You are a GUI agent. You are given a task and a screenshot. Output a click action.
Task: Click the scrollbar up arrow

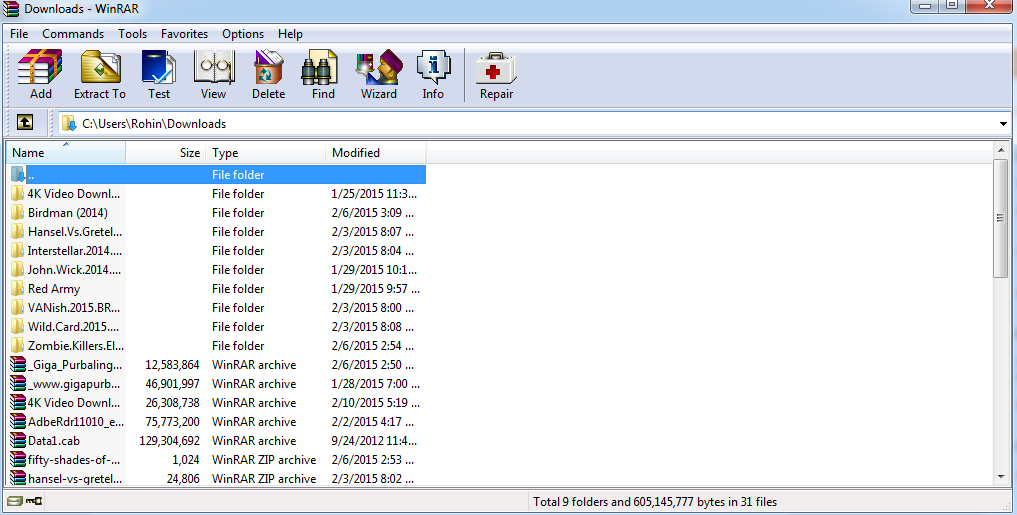1001,150
